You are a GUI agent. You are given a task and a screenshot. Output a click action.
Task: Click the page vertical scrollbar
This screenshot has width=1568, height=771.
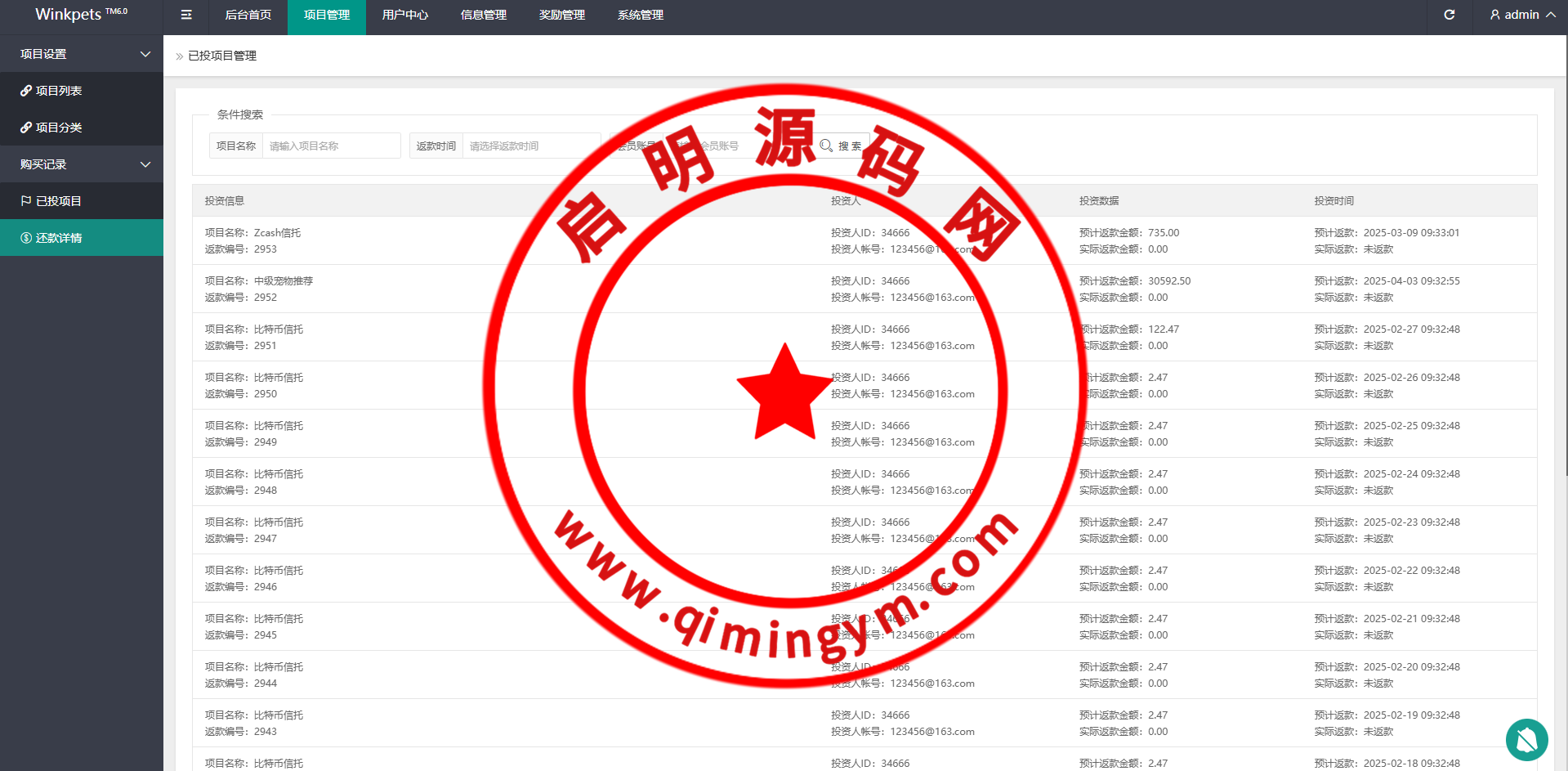(x=1565, y=245)
